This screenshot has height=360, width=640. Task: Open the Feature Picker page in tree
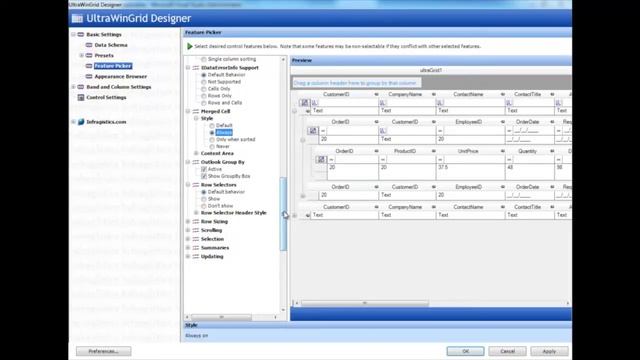coord(113,66)
